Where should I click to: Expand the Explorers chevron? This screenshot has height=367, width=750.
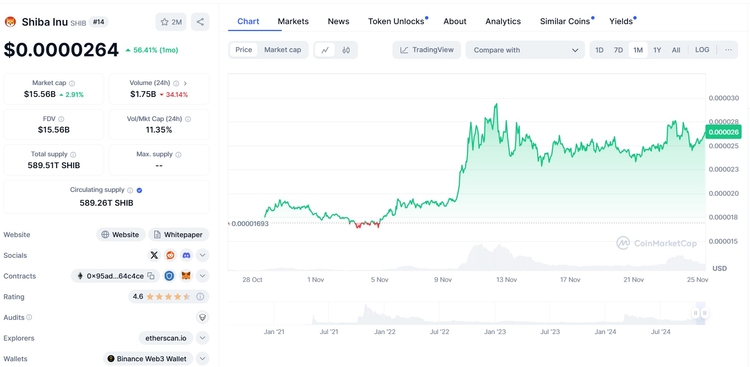click(202, 338)
